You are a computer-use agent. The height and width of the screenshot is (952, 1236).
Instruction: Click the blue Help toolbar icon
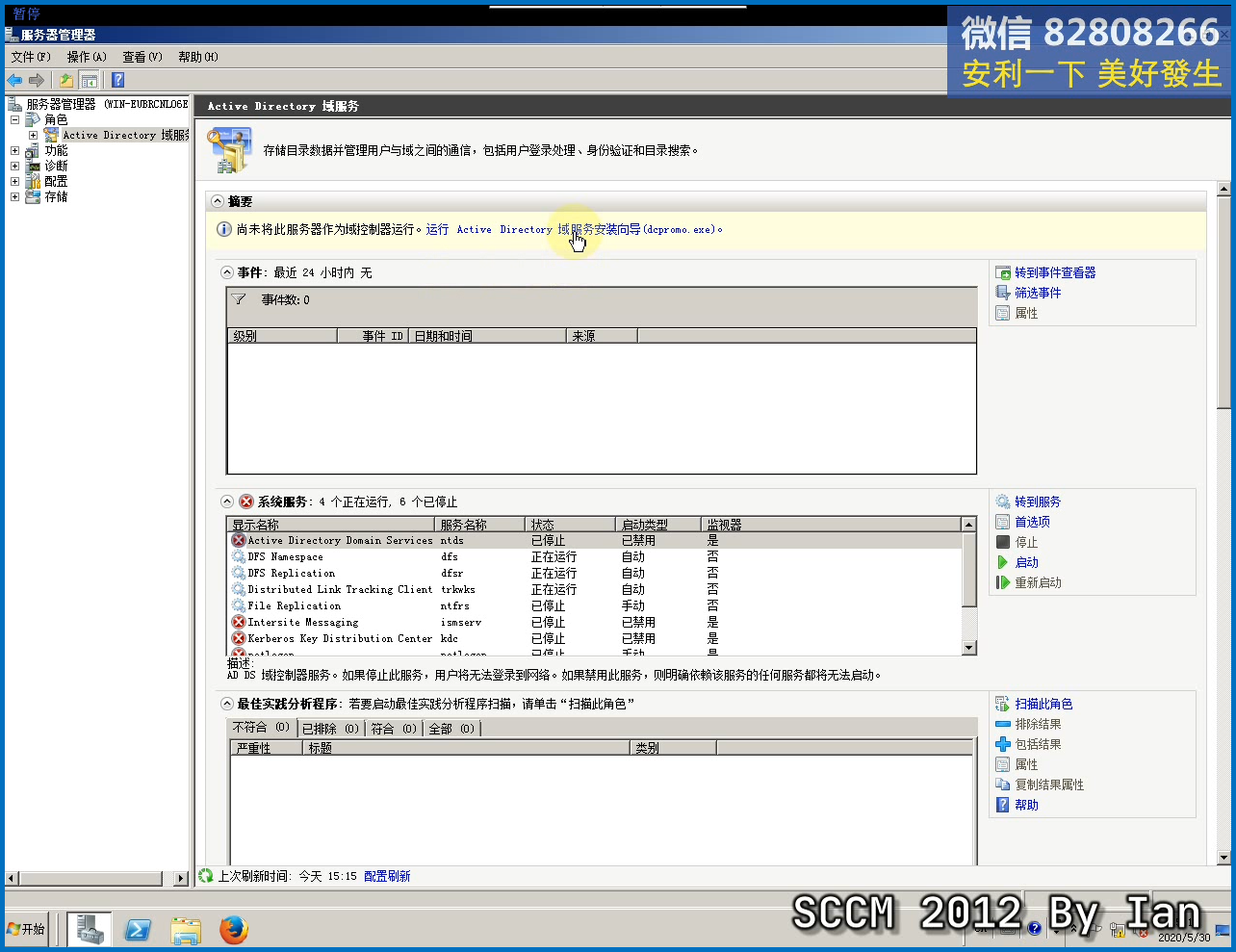click(117, 80)
